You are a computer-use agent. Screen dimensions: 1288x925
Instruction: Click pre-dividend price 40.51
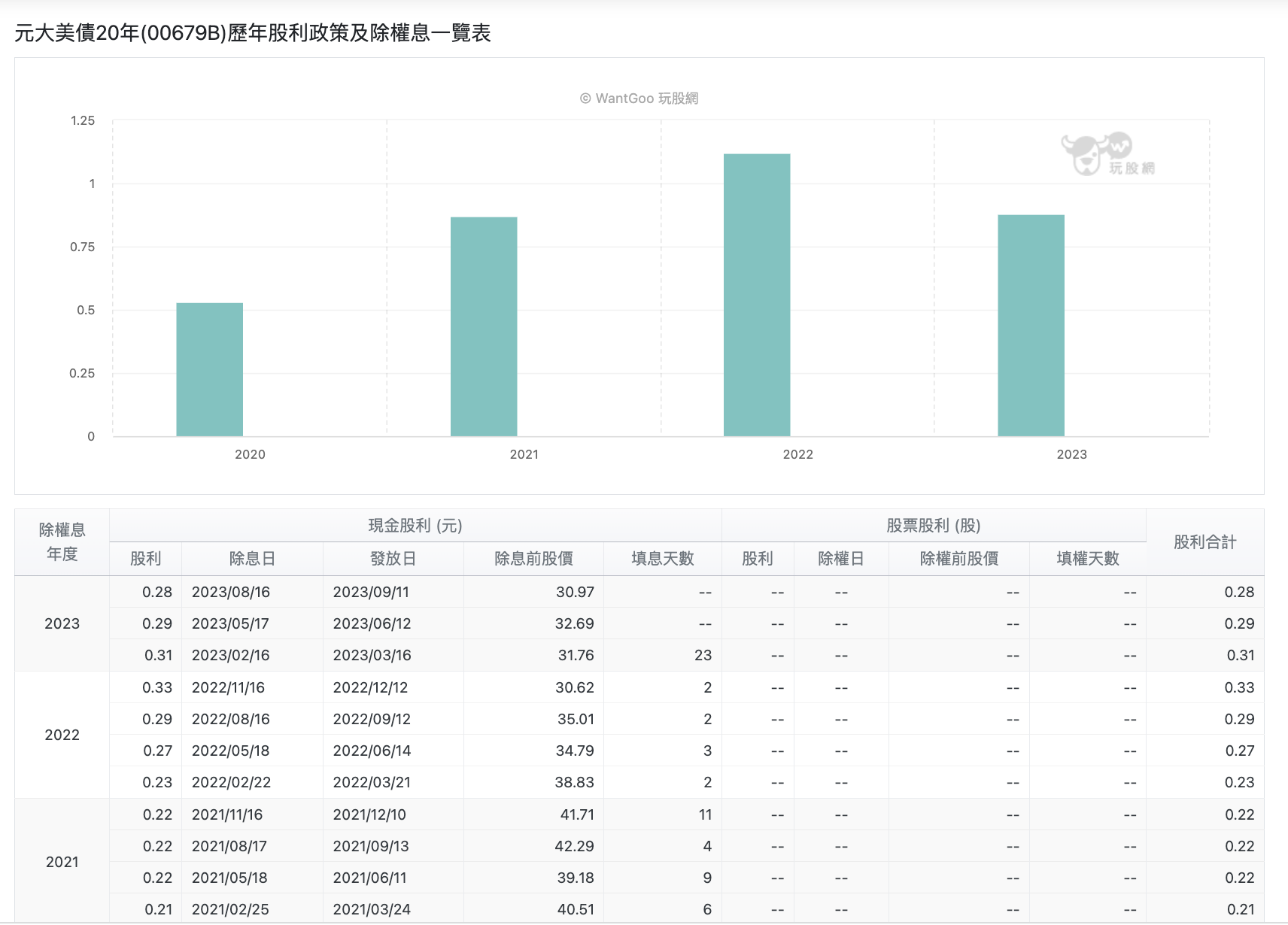tap(576, 910)
